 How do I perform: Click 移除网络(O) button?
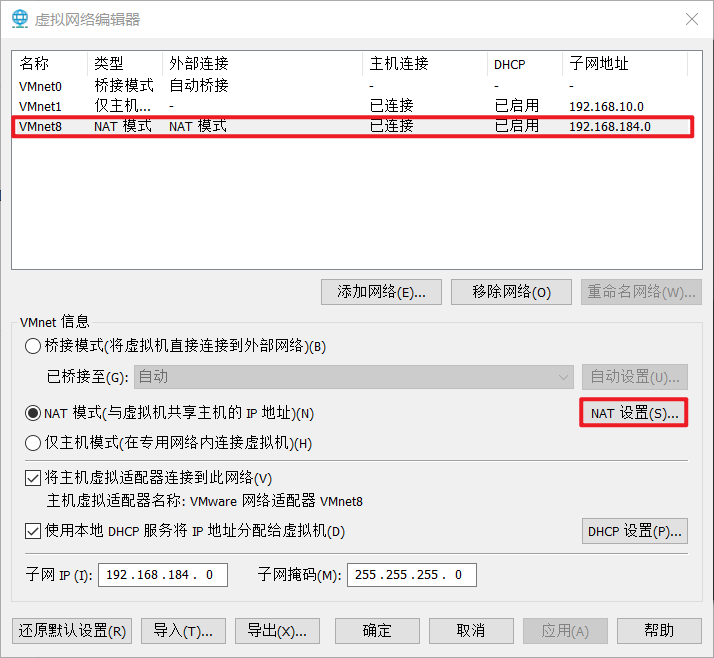(x=511, y=292)
